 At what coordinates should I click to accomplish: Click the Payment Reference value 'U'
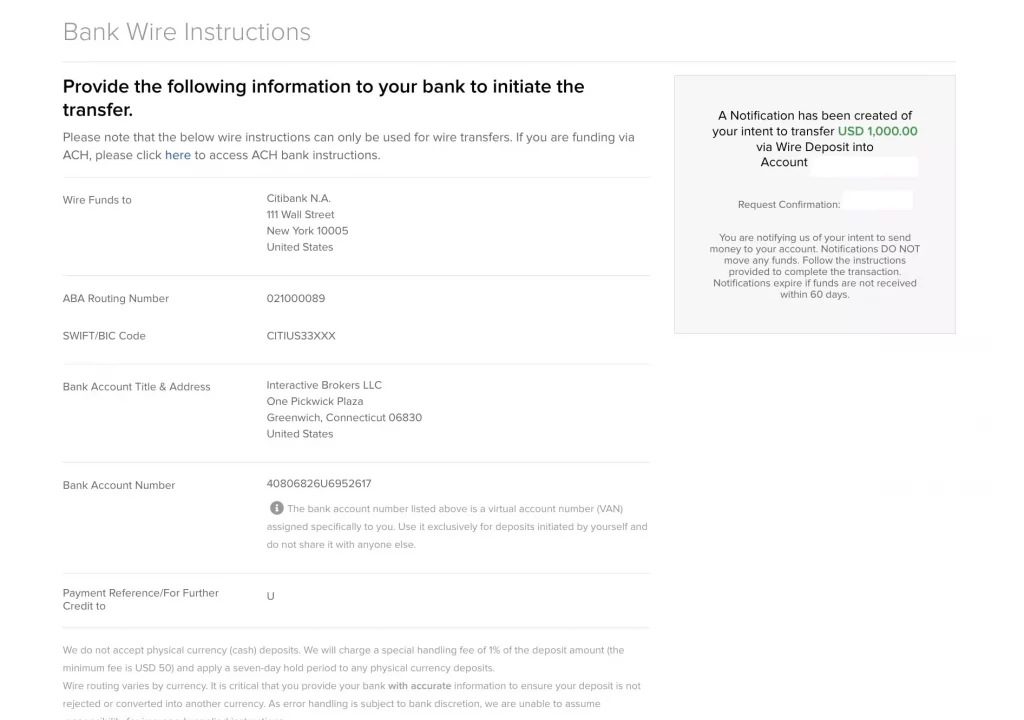click(270, 596)
